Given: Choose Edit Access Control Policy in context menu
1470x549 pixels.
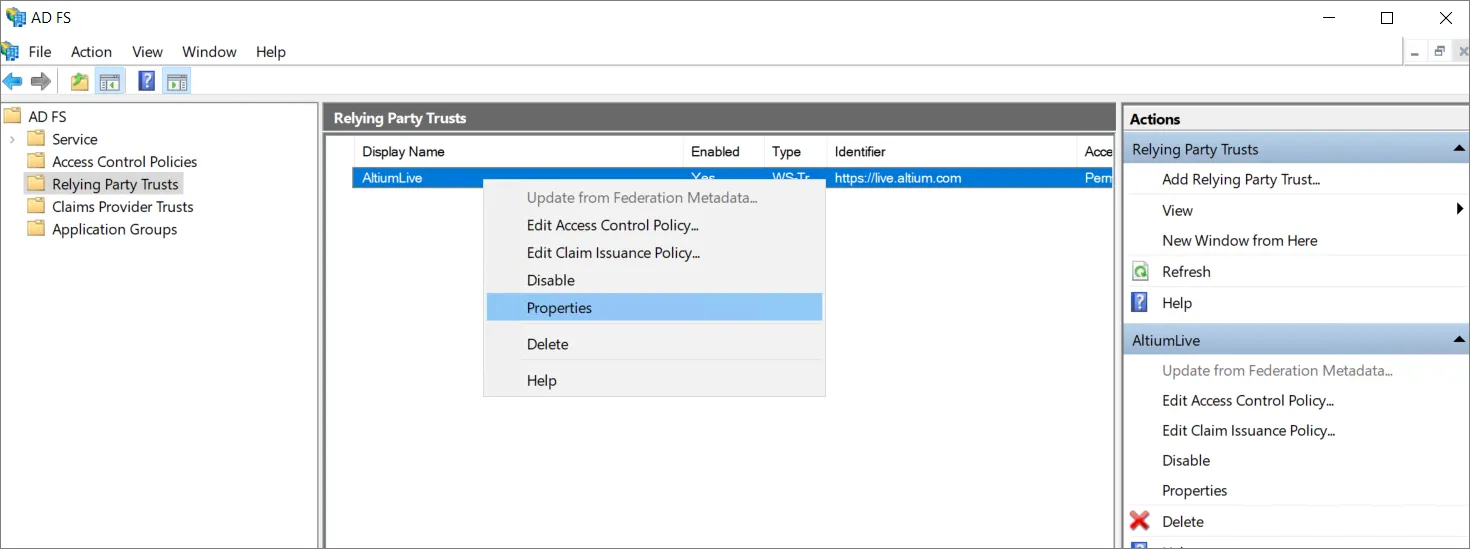Looking at the screenshot, I should coord(654,225).
